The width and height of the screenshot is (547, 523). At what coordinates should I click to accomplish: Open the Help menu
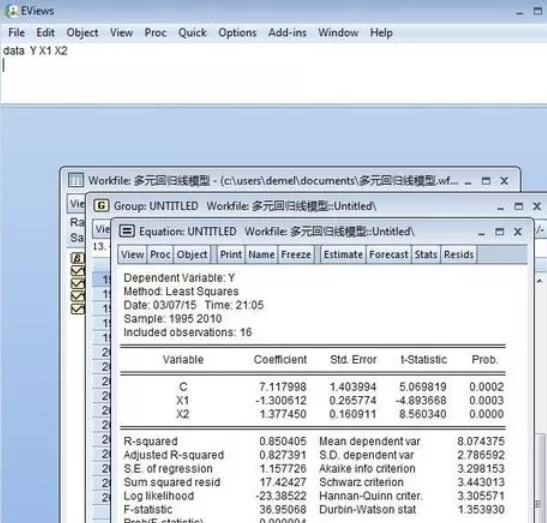tap(381, 33)
